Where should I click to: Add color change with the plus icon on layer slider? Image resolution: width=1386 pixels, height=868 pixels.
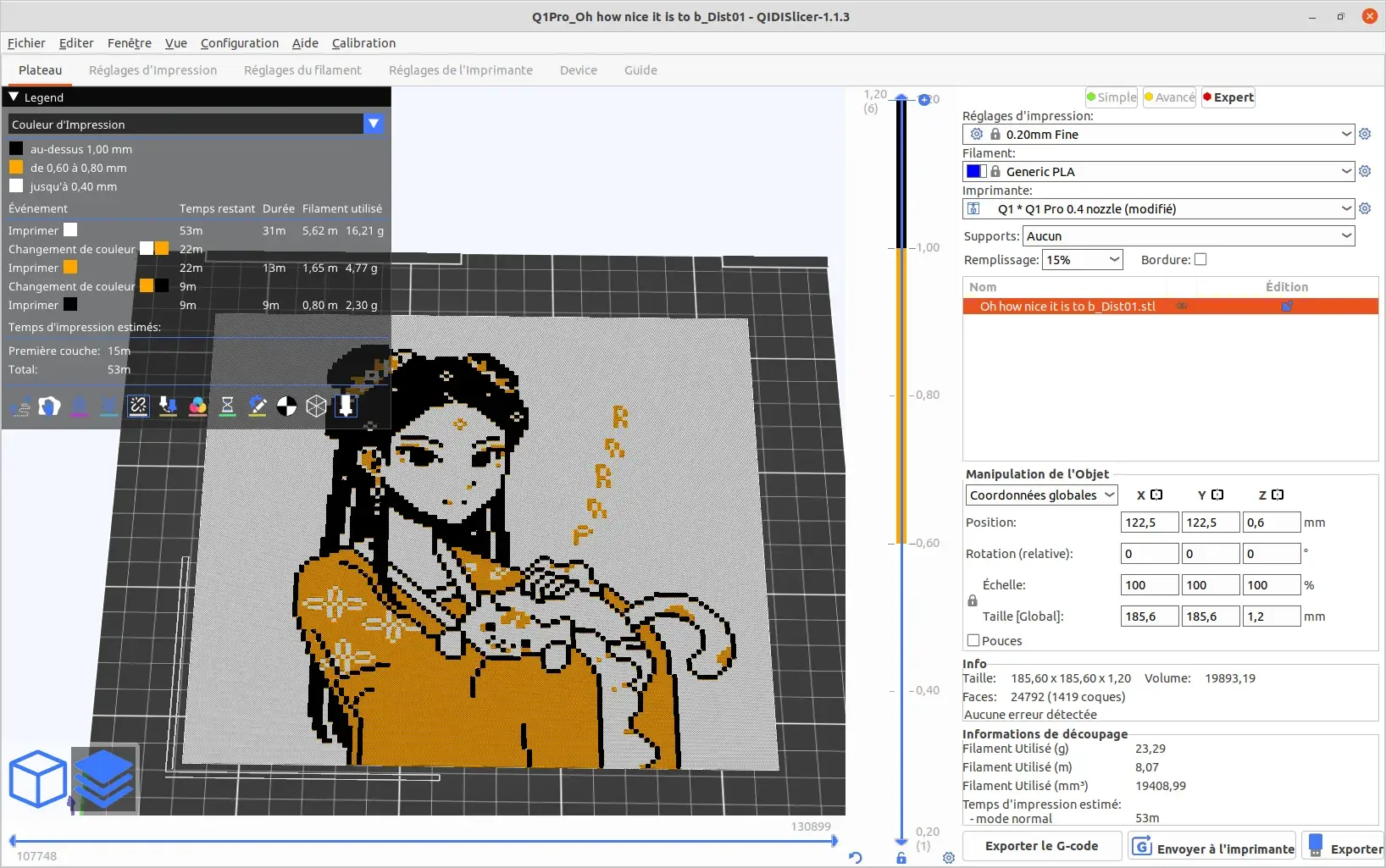[924, 100]
